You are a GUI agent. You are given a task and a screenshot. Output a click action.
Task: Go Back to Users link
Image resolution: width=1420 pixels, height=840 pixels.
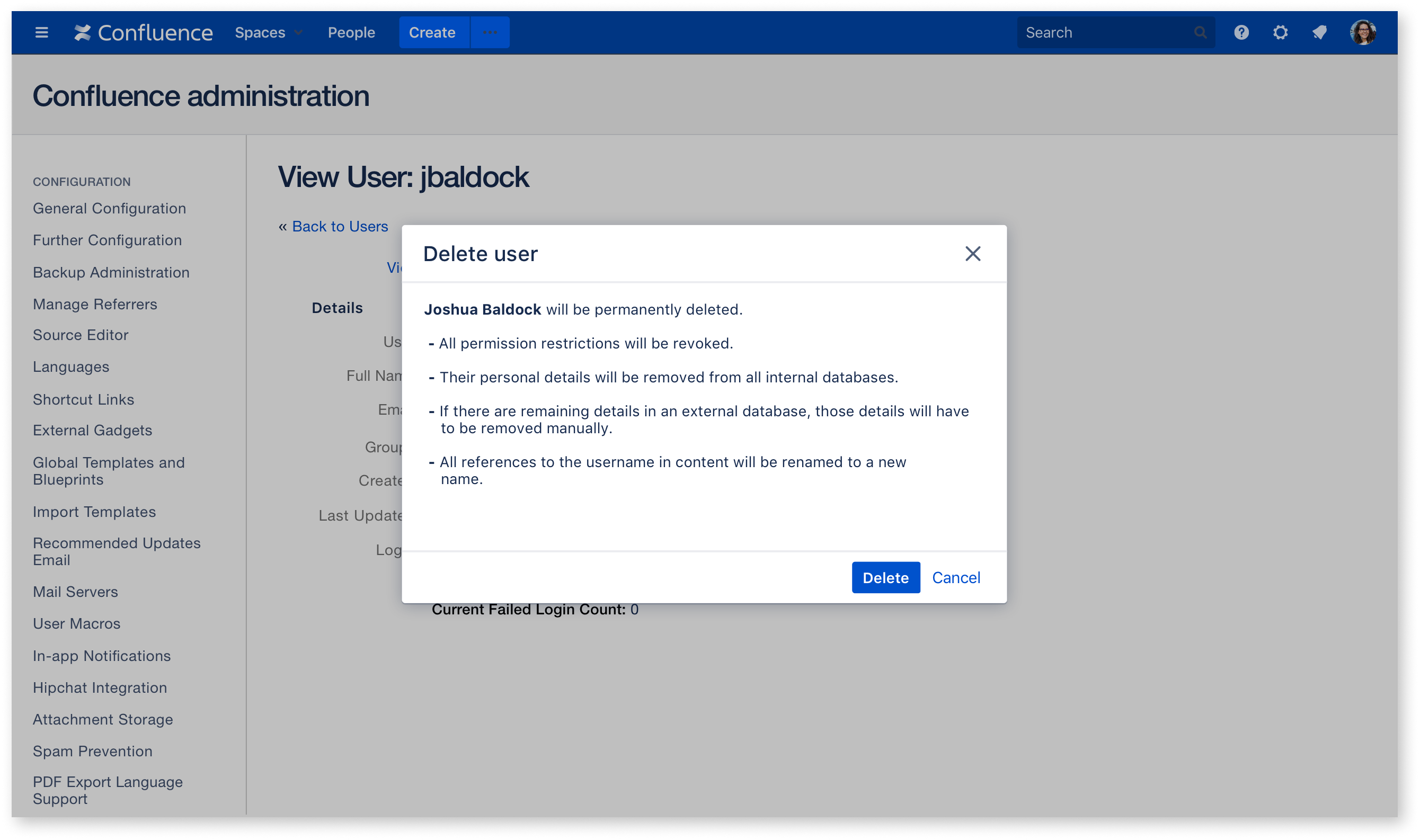coord(340,226)
